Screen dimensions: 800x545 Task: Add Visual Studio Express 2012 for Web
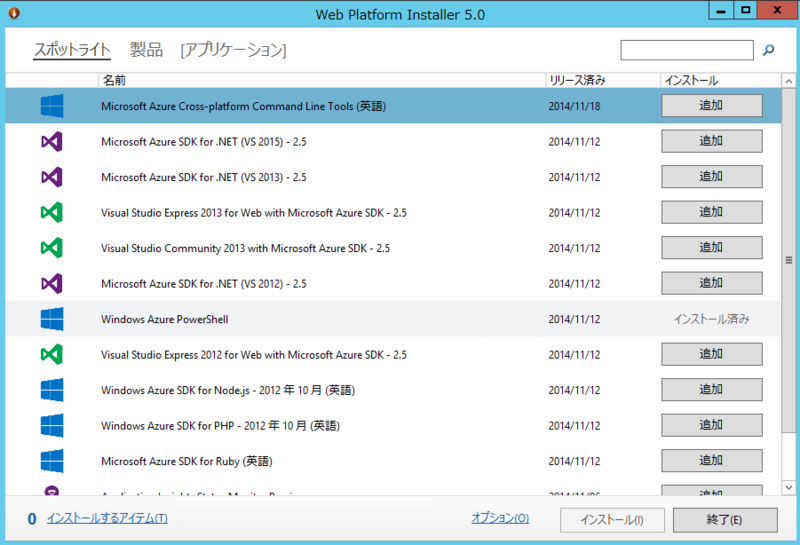click(712, 354)
